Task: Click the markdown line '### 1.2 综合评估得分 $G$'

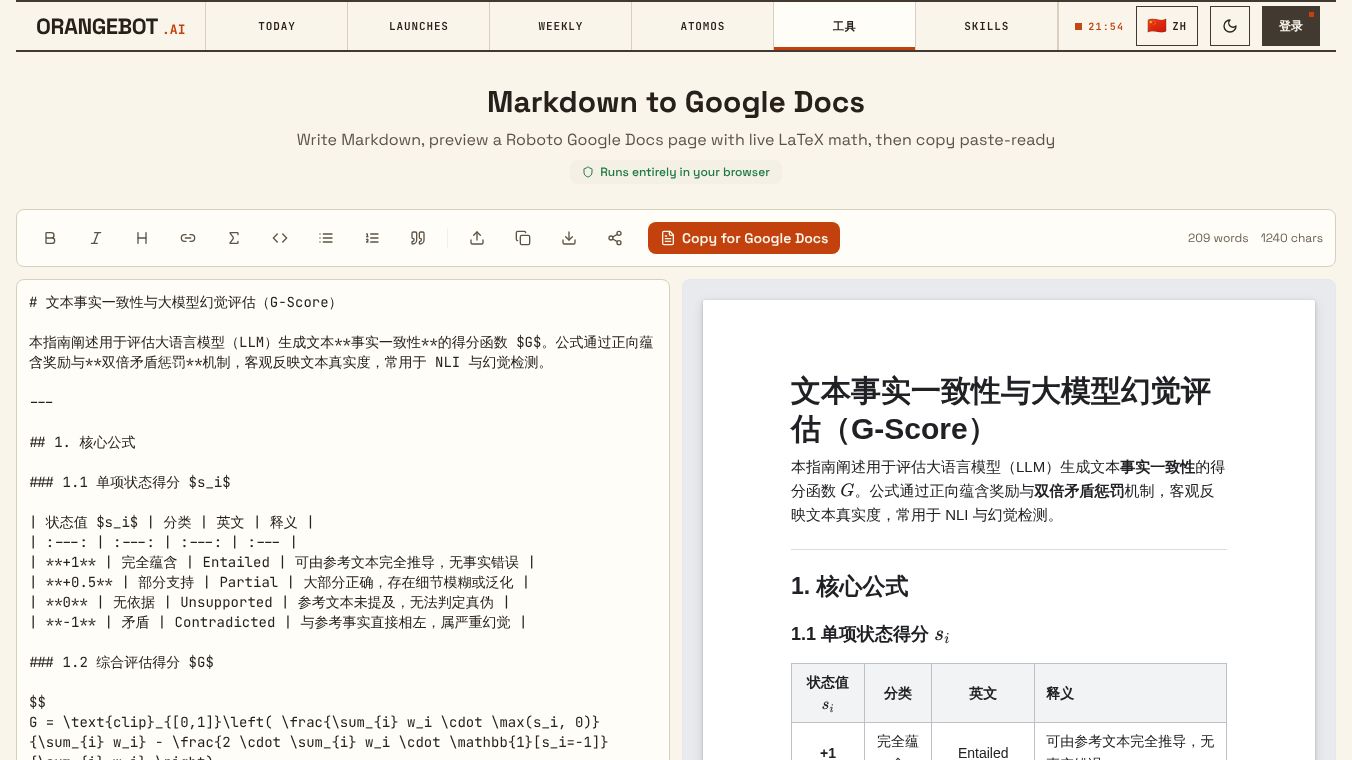Action: (121, 662)
